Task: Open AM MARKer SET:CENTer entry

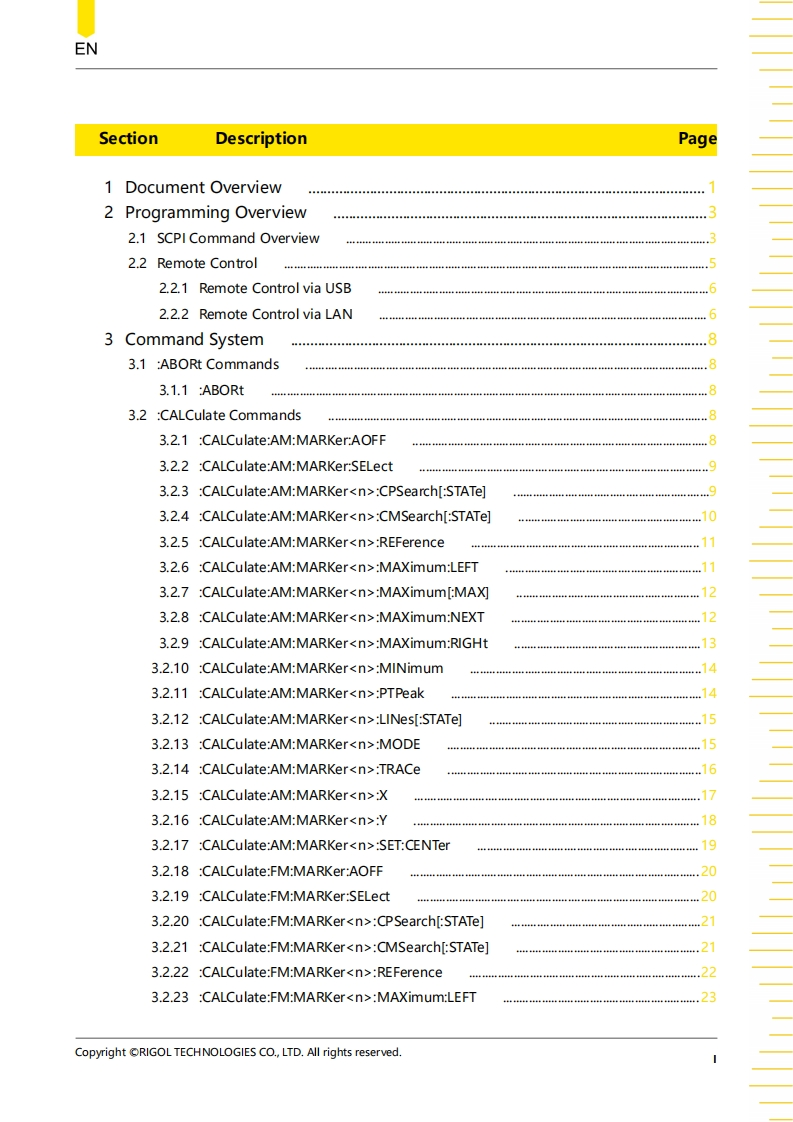Action: [x=324, y=845]
